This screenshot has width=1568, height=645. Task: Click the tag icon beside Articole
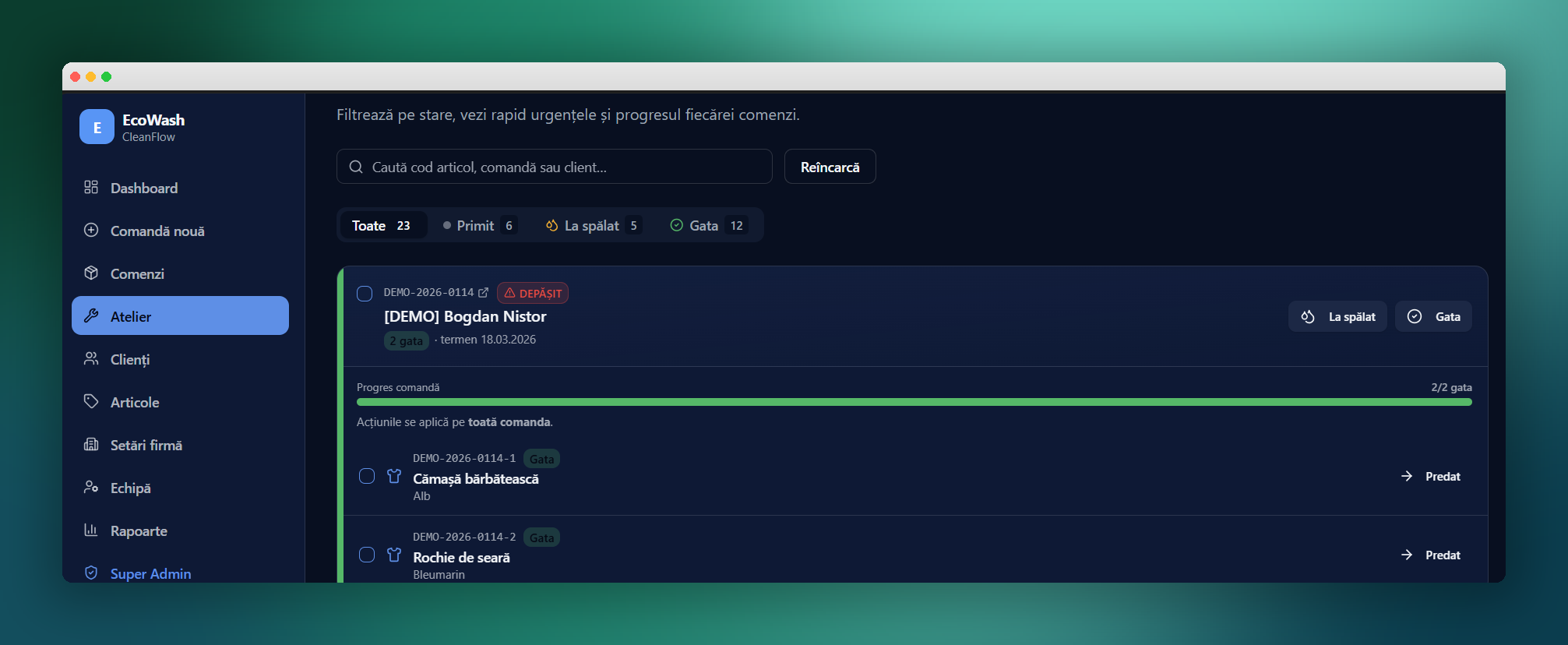coord(91,401)
